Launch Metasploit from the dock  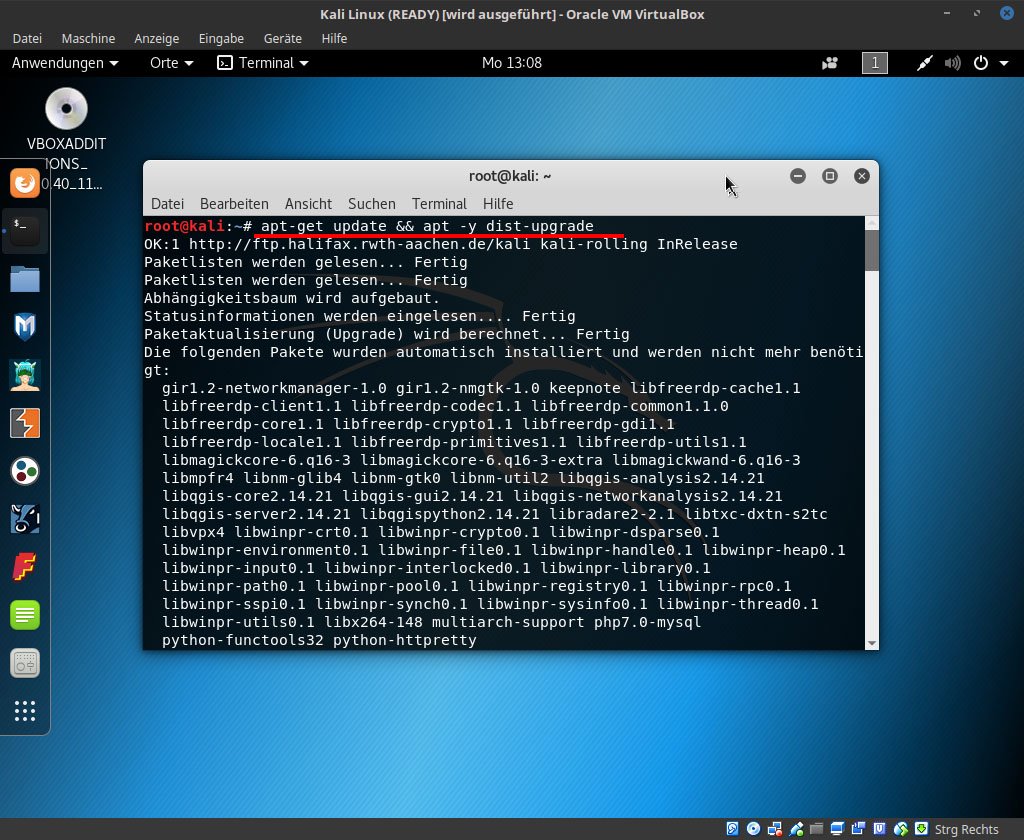pyautogui.click(x=25, y=327)
